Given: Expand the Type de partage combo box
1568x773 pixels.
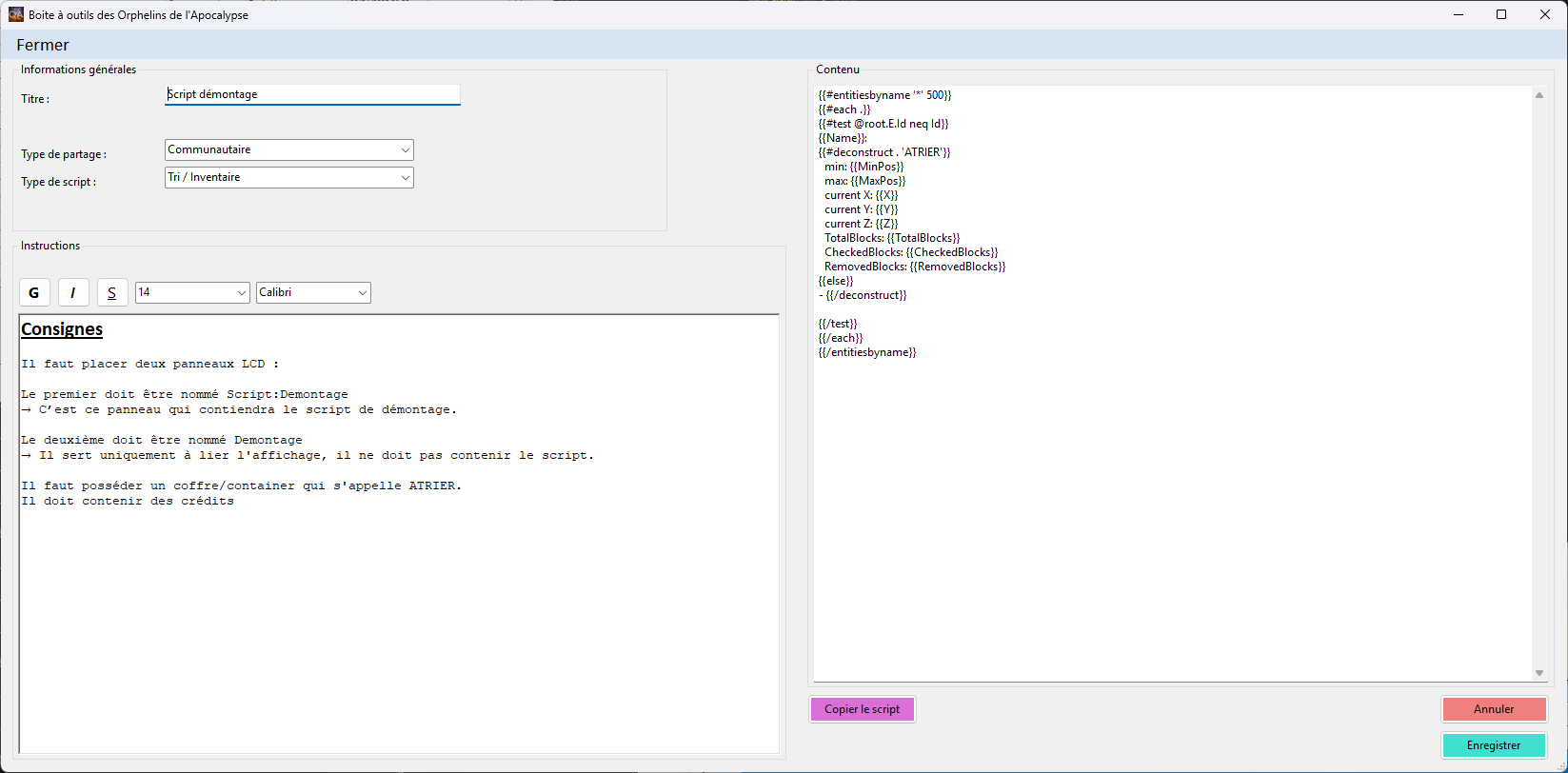Looking at the screenshot, I should [x=288, y=150].
